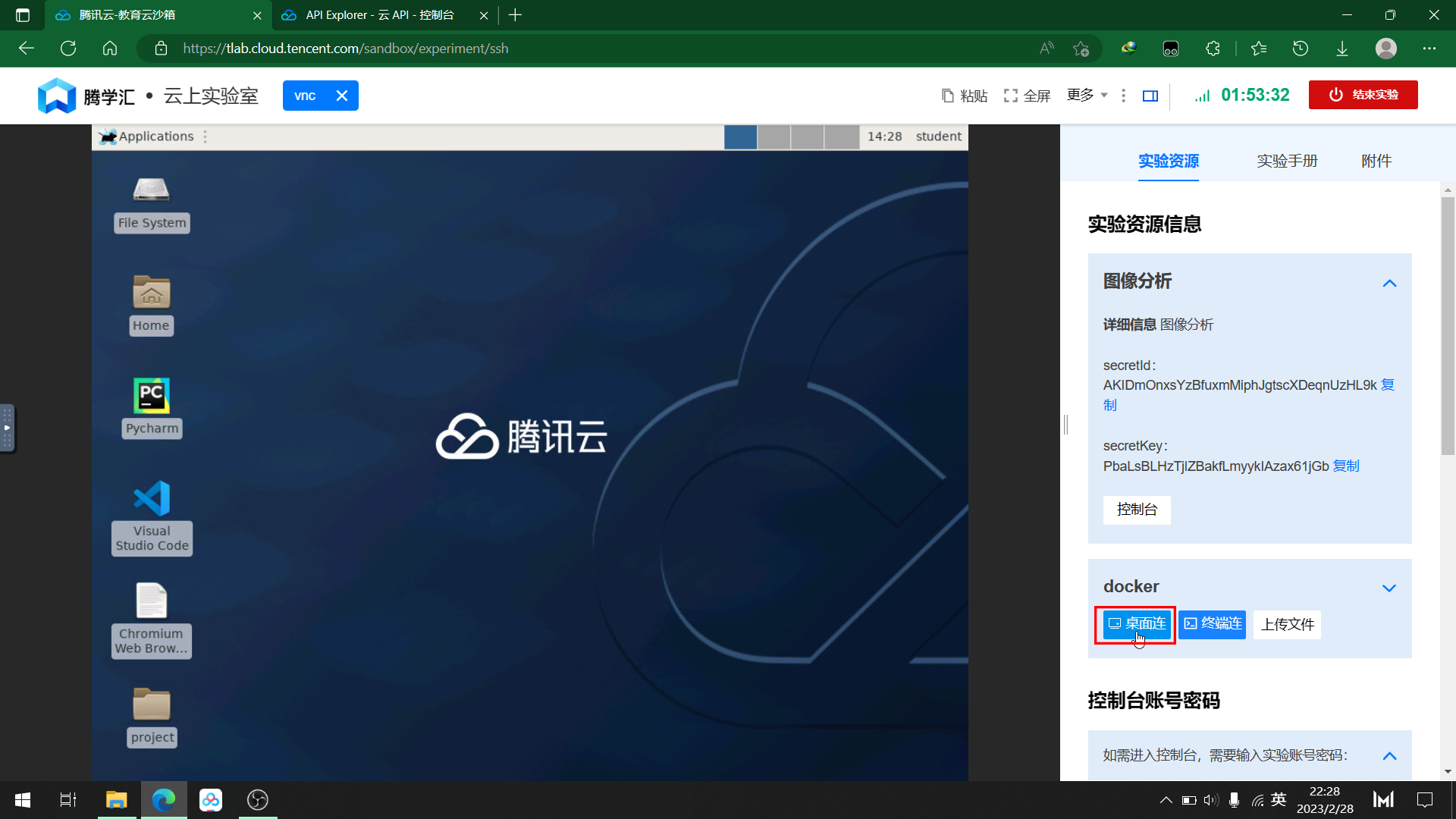The height and width of the screenshot is (819, 1456).
Task: Copy the secretId value
Action: pyautogui.click(x=1388, y=384)
